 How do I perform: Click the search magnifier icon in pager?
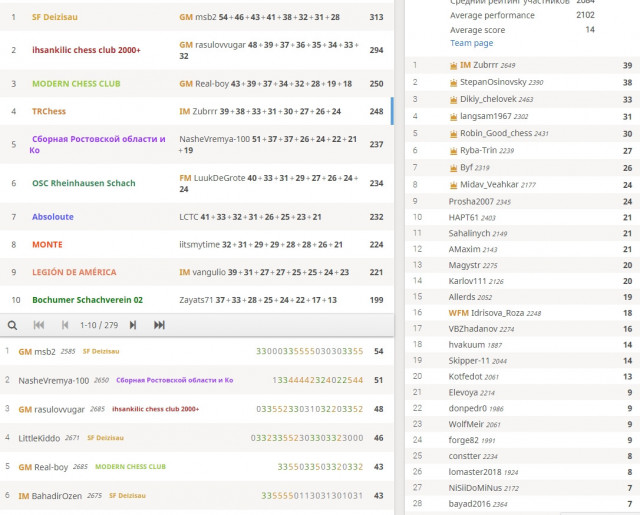12,325
